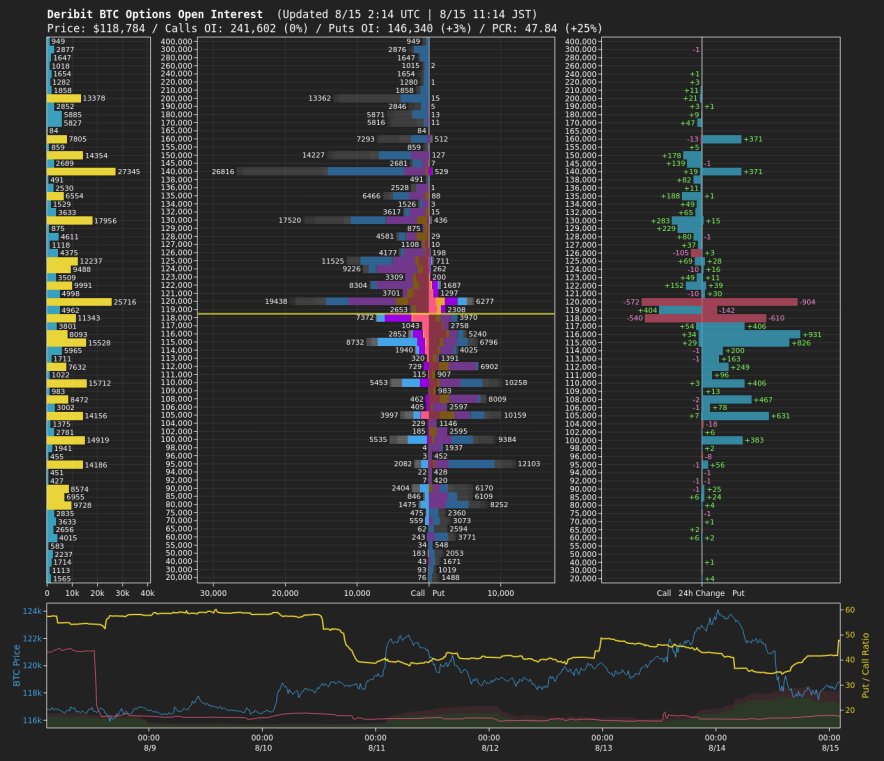Viewport: 884px width, 761px height.
Task: Click the "13362" call open interest value
Action: click(320, 98)
